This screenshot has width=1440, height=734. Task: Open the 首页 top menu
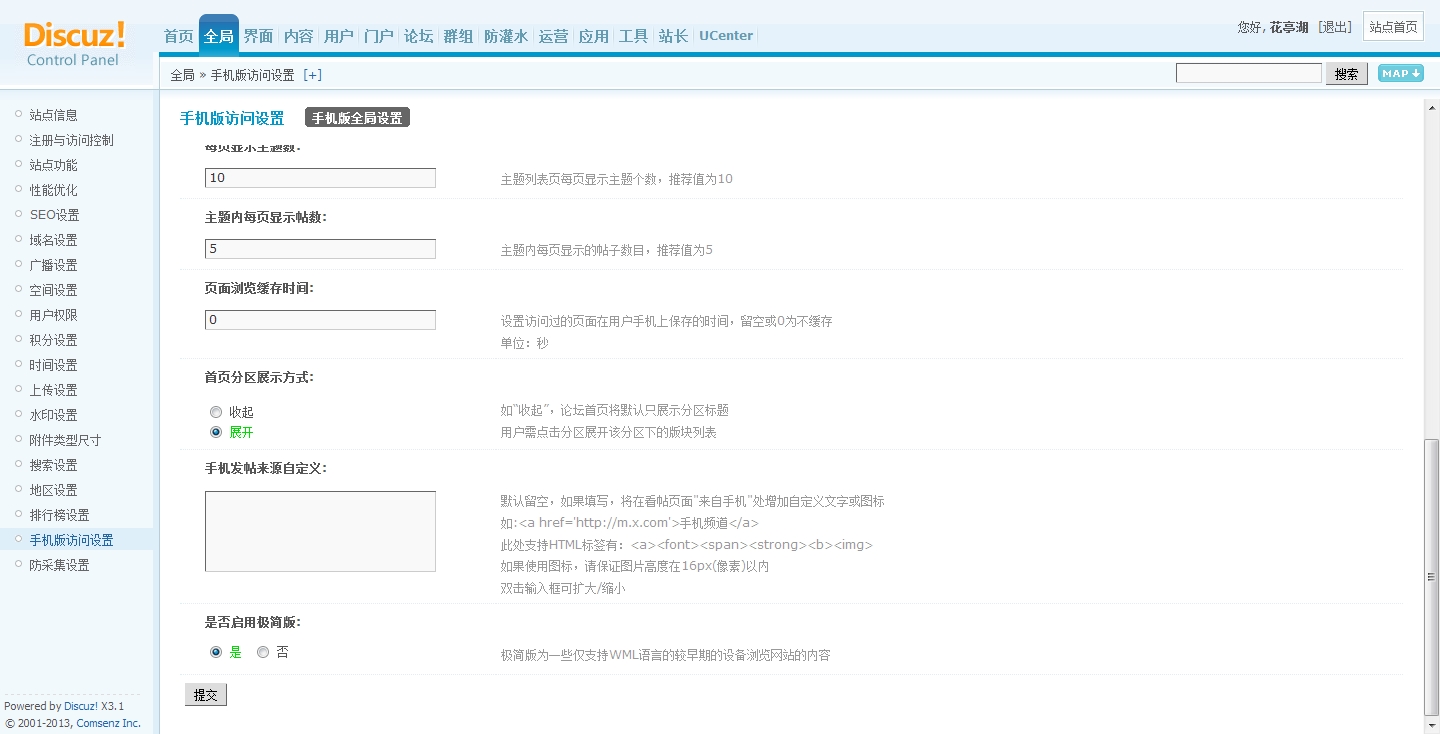click(x=178, y=36)
